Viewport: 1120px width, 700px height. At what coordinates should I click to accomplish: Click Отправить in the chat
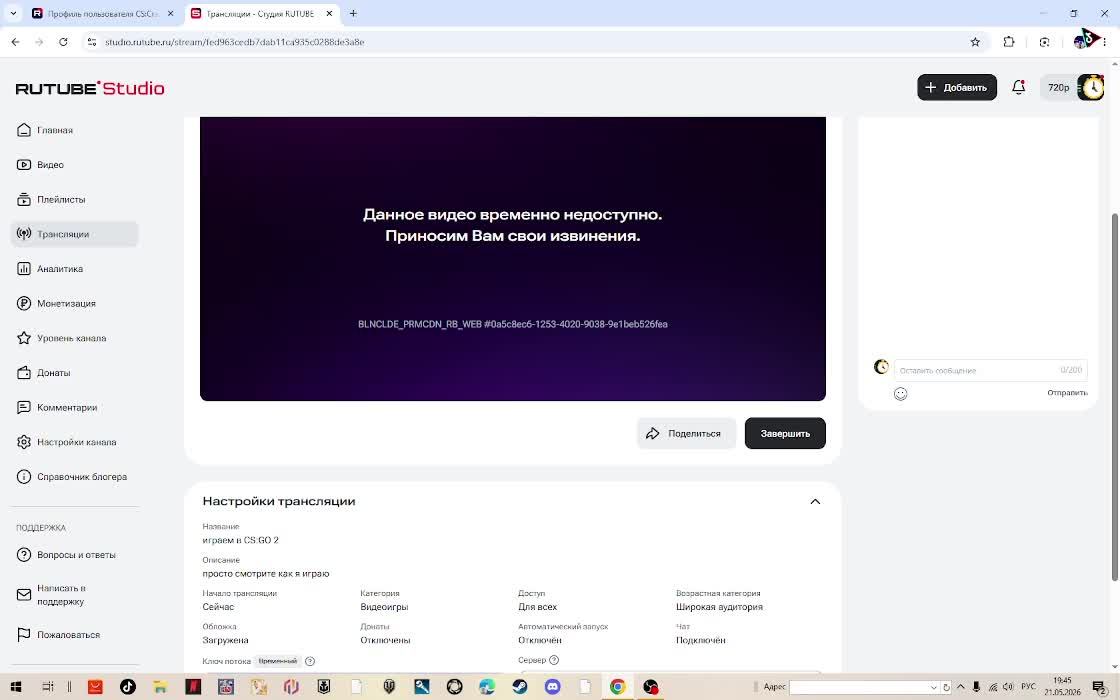pyautogui.click(x=1067, y=393)
